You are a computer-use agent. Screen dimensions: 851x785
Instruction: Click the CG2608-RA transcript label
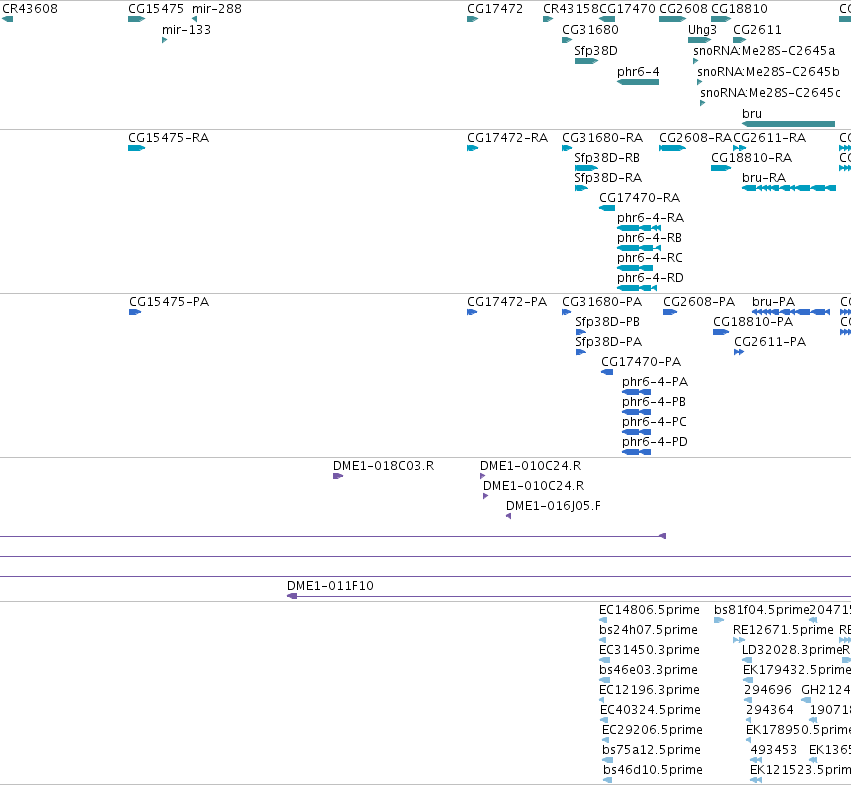(695, 138)
